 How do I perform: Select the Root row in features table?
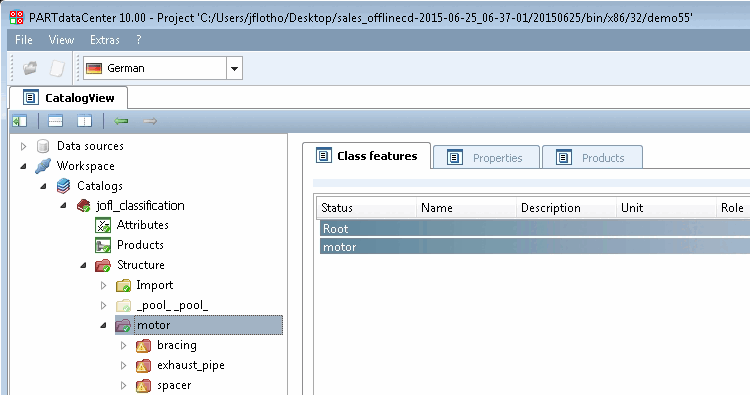click(535, 229)
